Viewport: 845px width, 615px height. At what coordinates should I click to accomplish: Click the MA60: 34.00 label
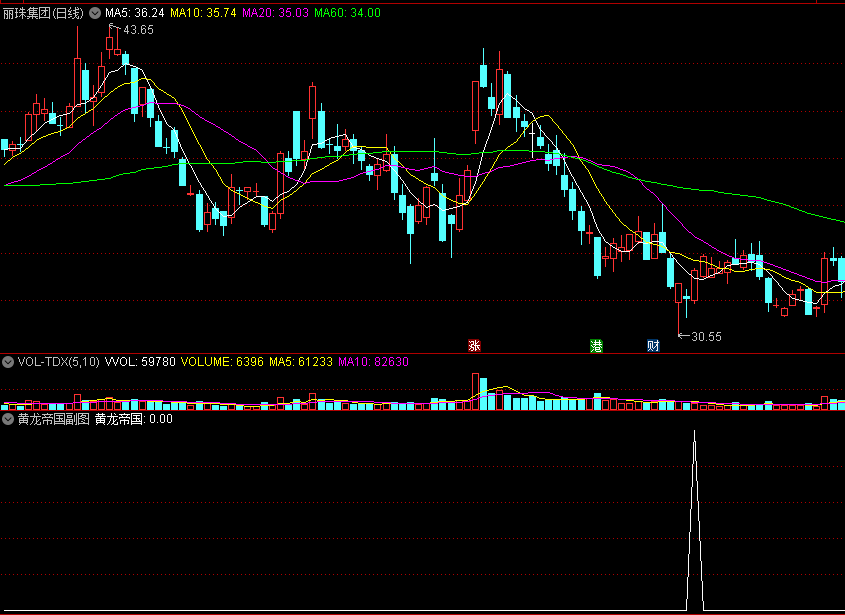(x=348, y=13)
